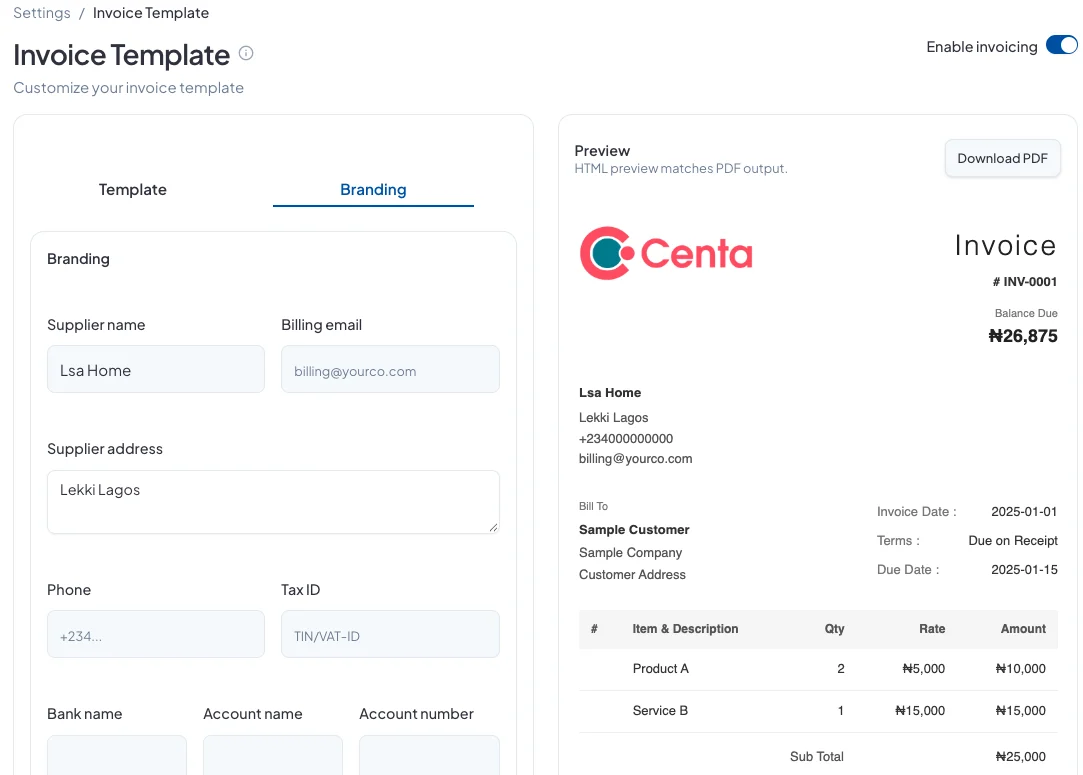Click the Product A rate '₦5,000'
Viewport: 1083px width, 775px height.
click(x=923, y=669)
